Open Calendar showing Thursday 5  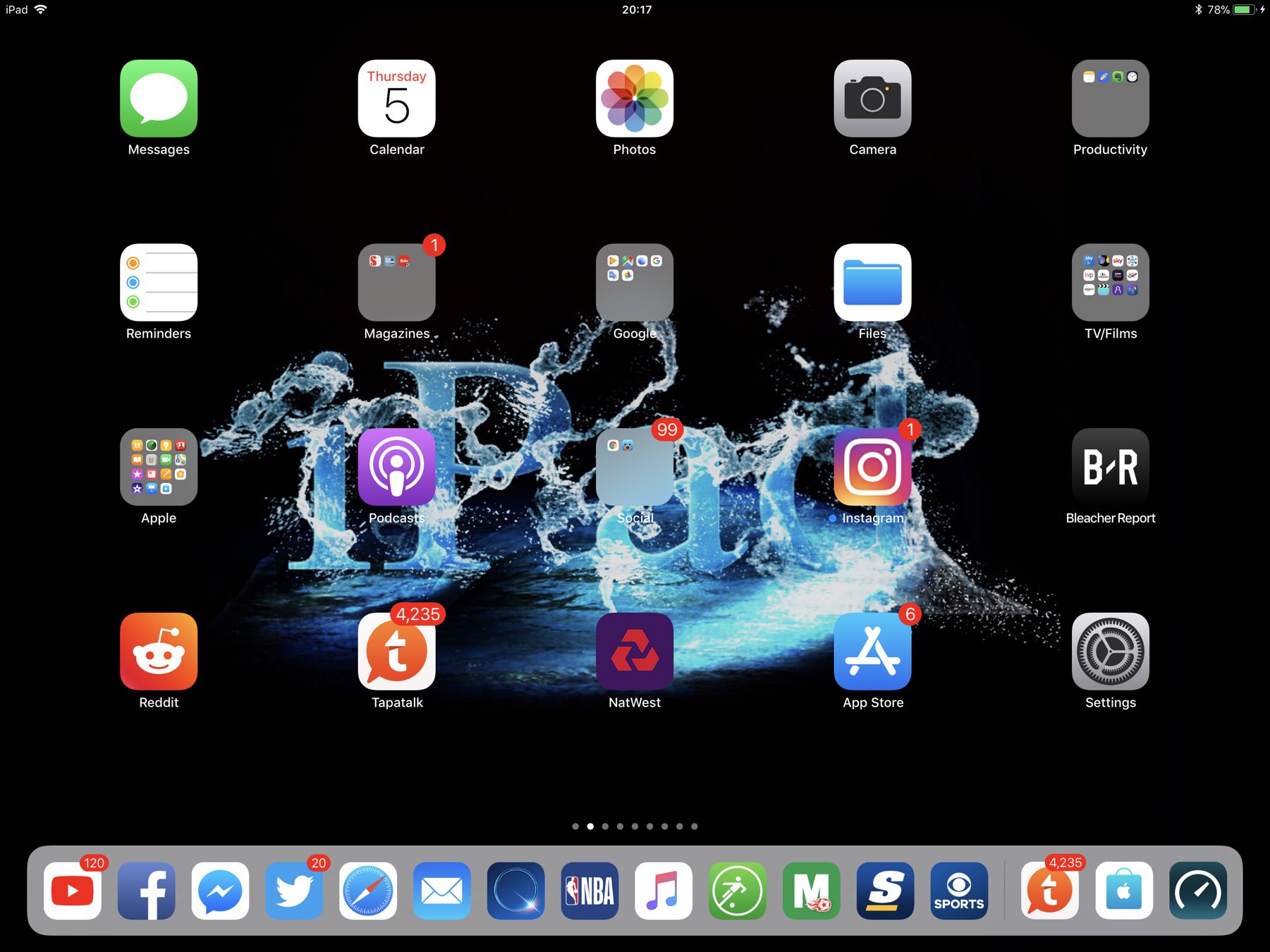[x=396, y=98]
